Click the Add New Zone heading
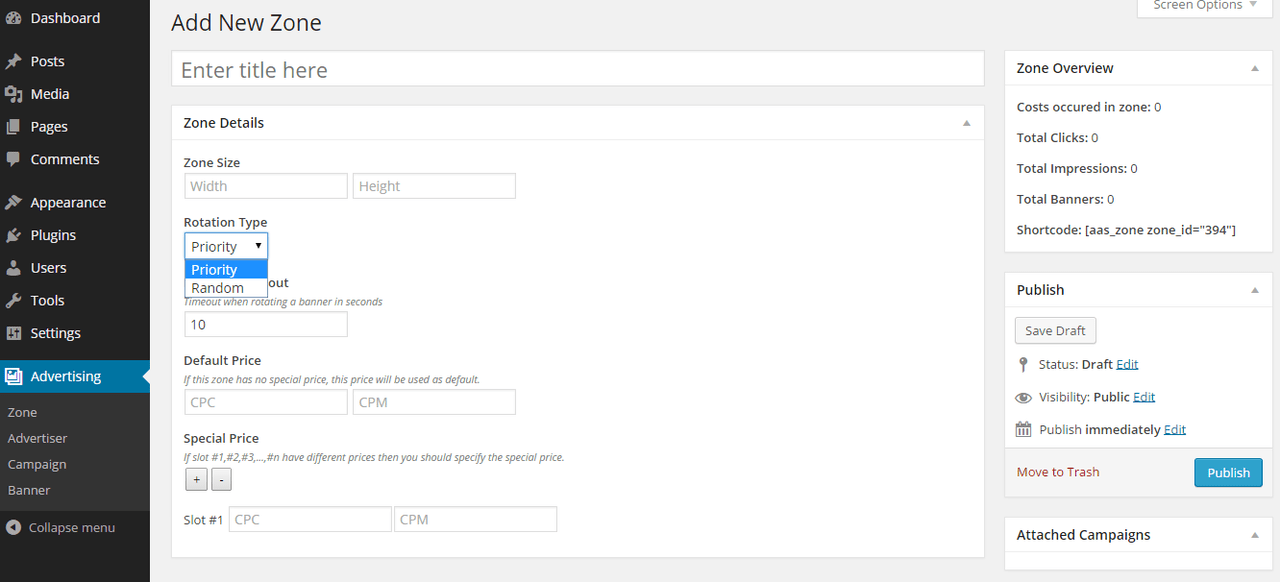 (x=246, y=23)
